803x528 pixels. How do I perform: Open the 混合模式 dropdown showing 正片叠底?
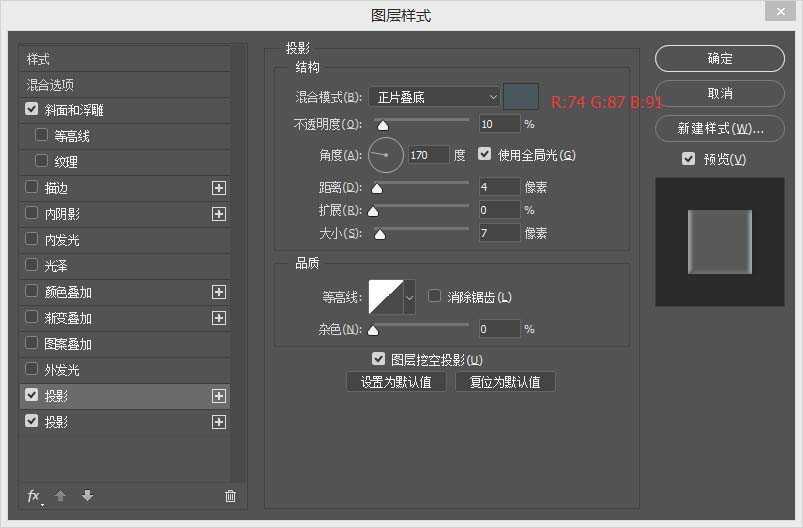pyautogui.click(x=434, y=97)
